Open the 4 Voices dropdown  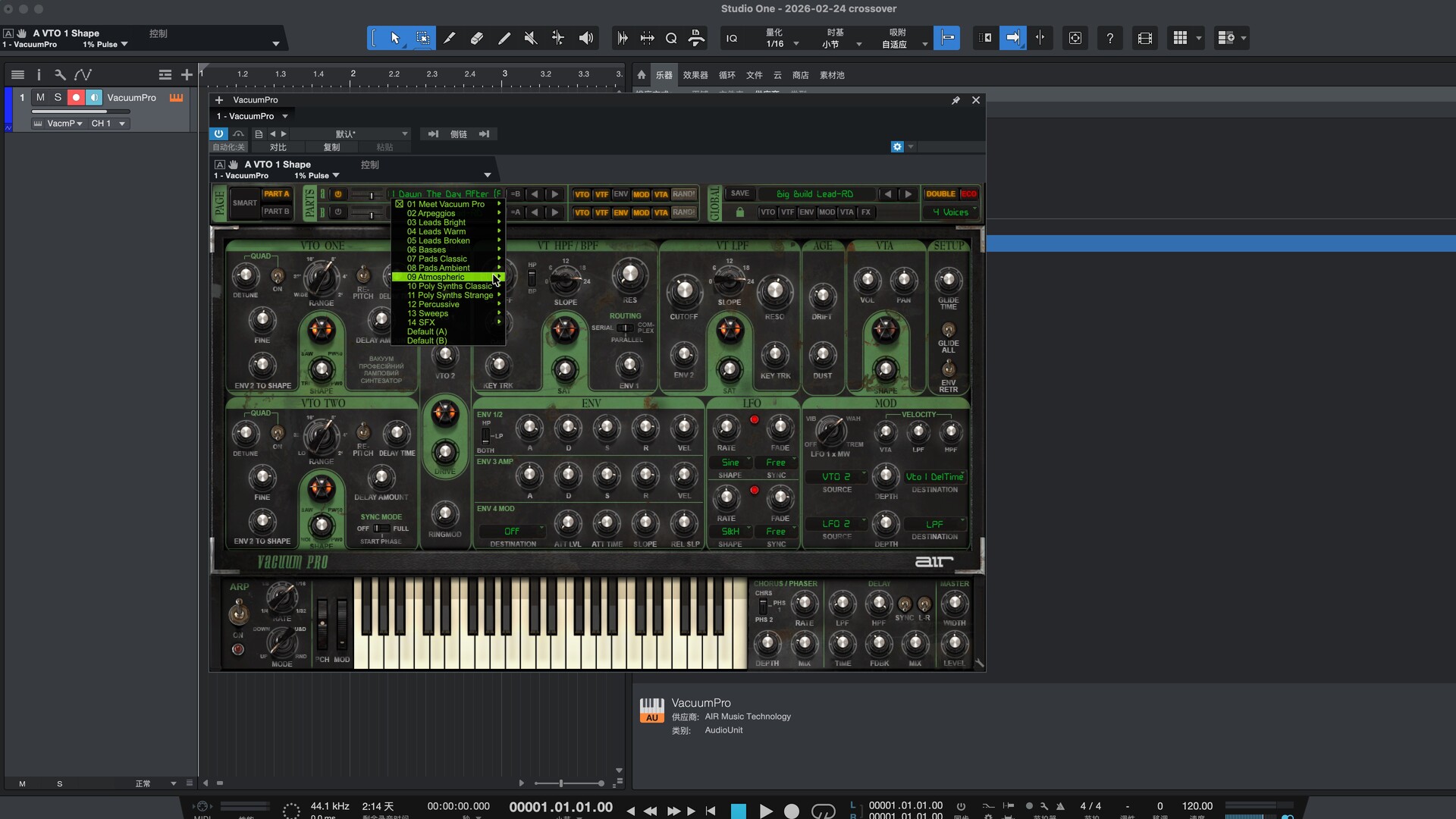pos(951,212)
